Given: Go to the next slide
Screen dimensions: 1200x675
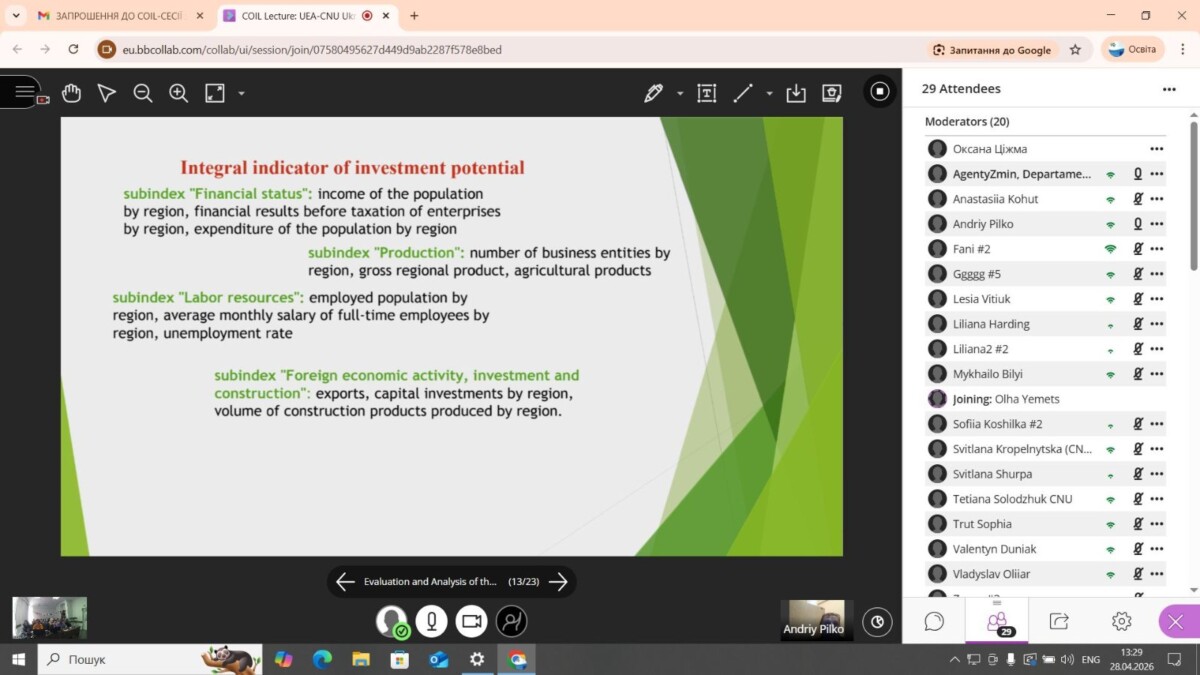Looking at the screenshot, I should coord(559,582).
